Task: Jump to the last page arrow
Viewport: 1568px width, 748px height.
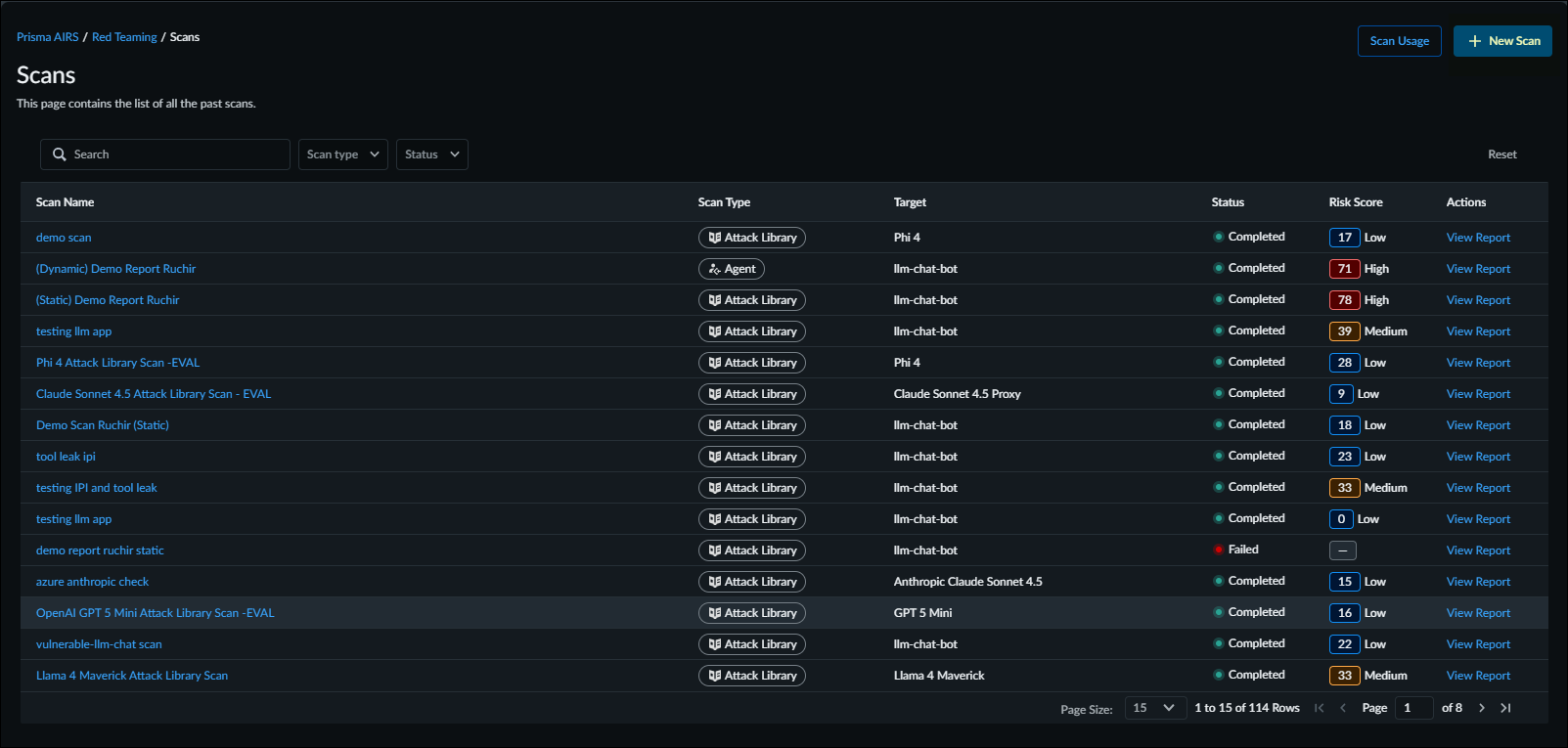Action: pyautogui.click(x=1505, y=708)
